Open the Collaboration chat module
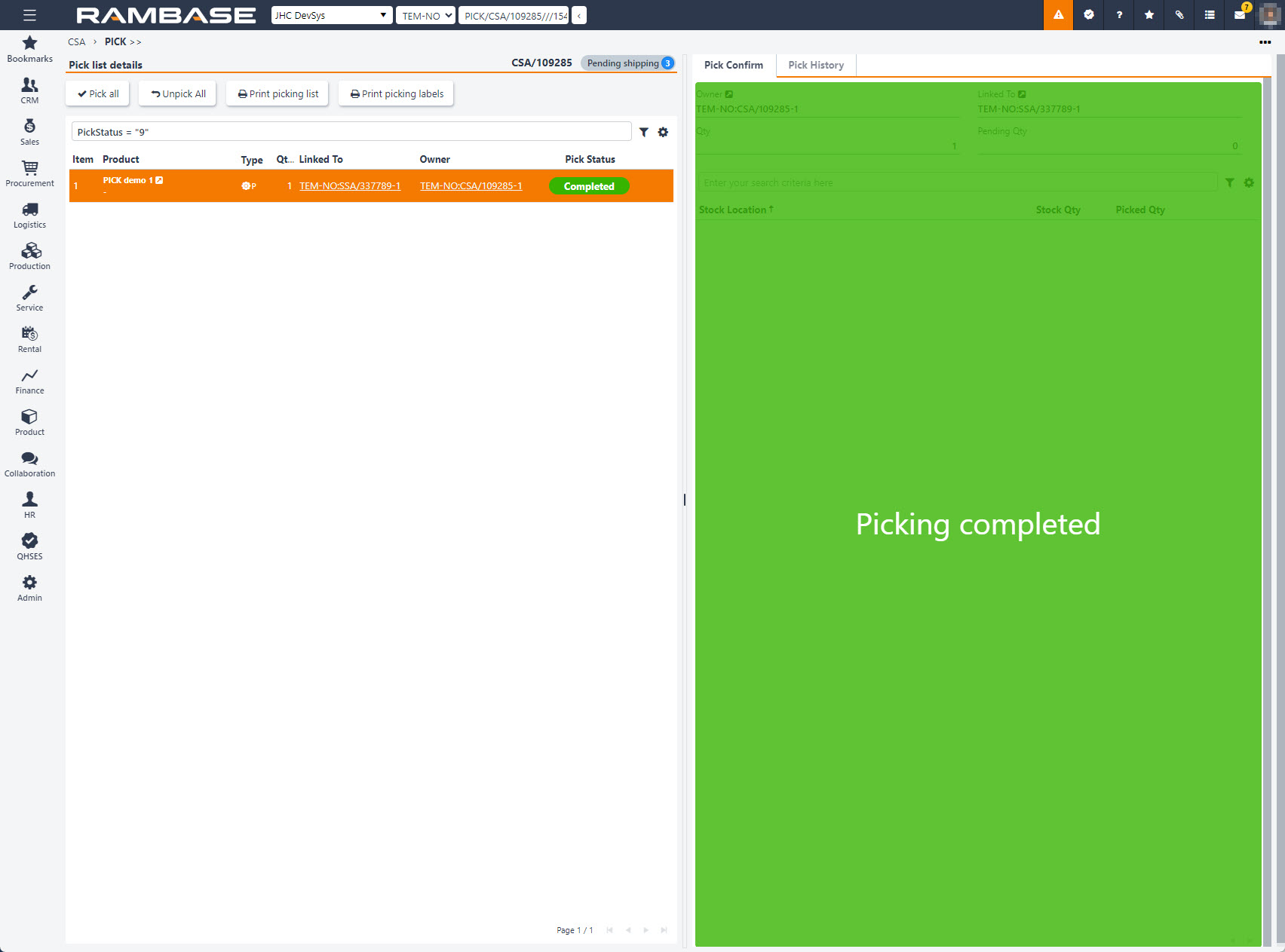Image resolution: width=1285 pixels, height=952 pixels. (29, 462)
